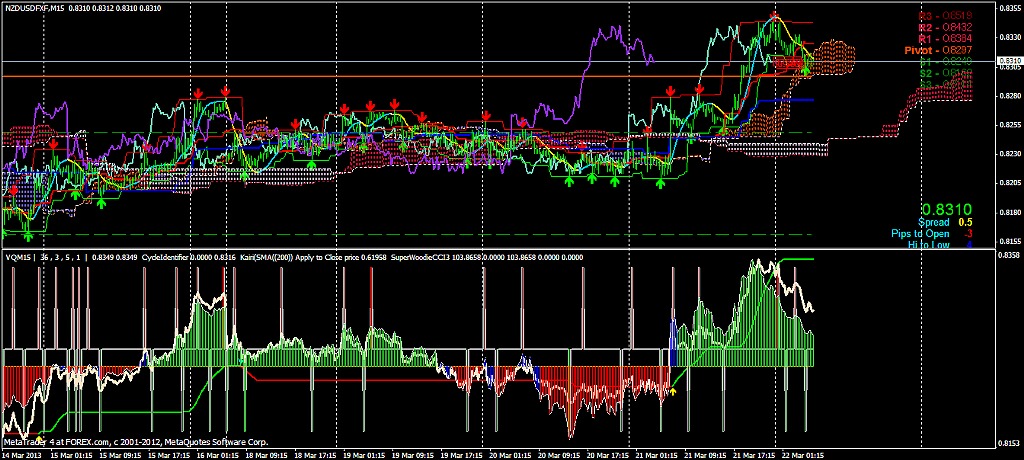Click the yellow arrow in the indicator panel

pyautogui.click(x=673, y=392)
